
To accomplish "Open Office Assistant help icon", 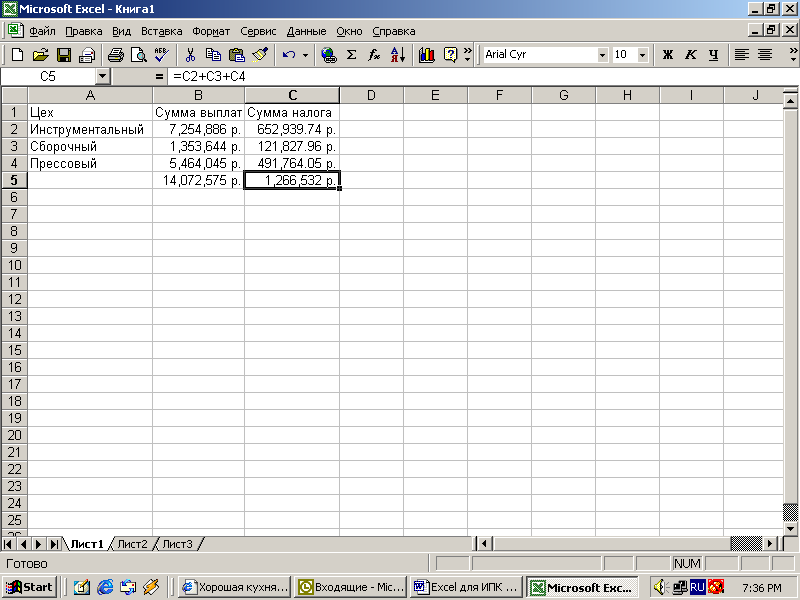I will pyautogui.click(x=450, y=55).
